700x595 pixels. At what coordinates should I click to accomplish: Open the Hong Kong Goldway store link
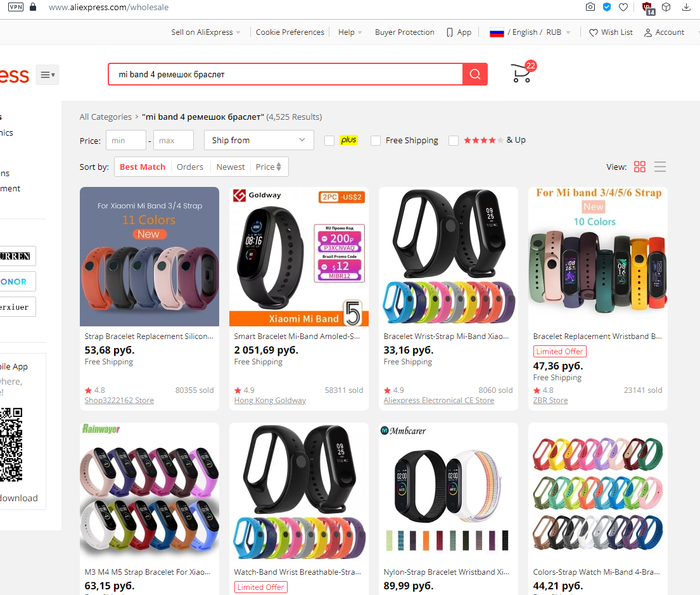tap(270, 400)
